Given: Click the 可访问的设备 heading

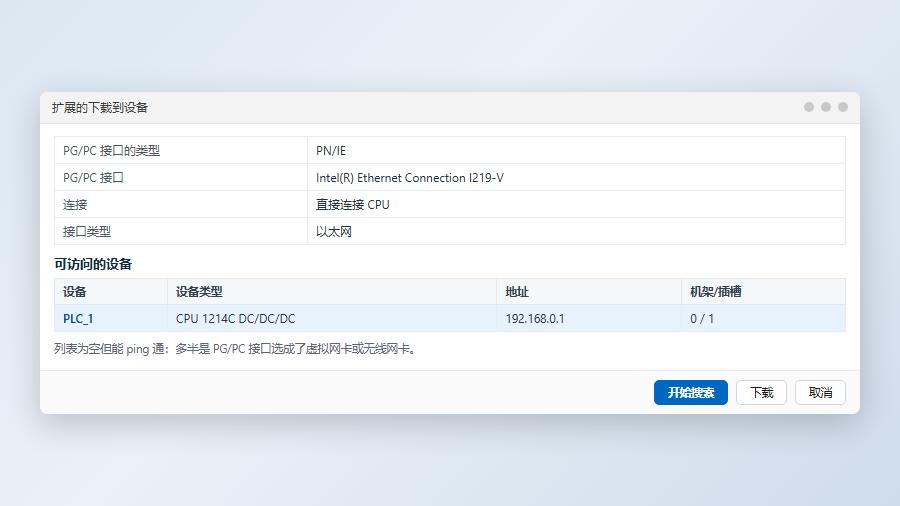Looking at the screenshot, I should point(93,264).
